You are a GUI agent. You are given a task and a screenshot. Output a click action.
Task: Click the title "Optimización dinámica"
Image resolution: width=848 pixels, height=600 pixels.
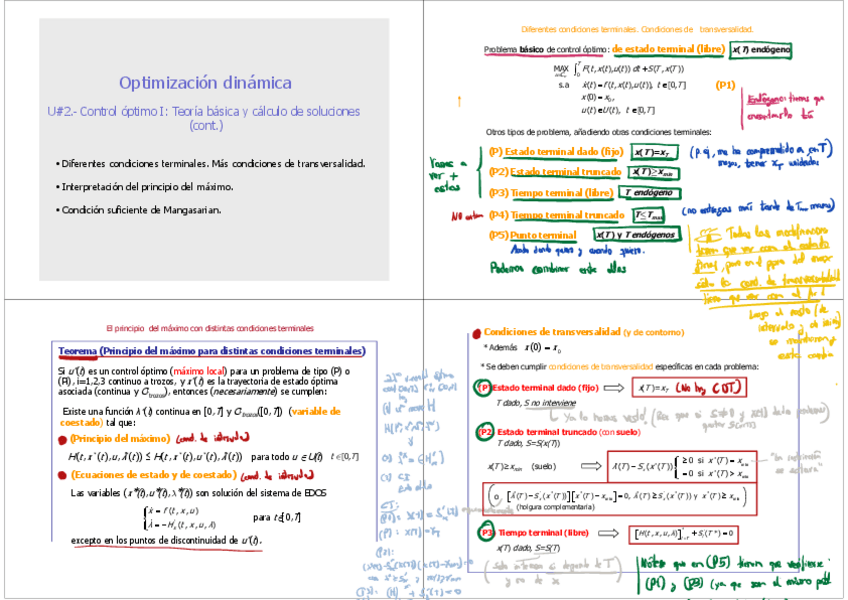(x=206, y=83)
